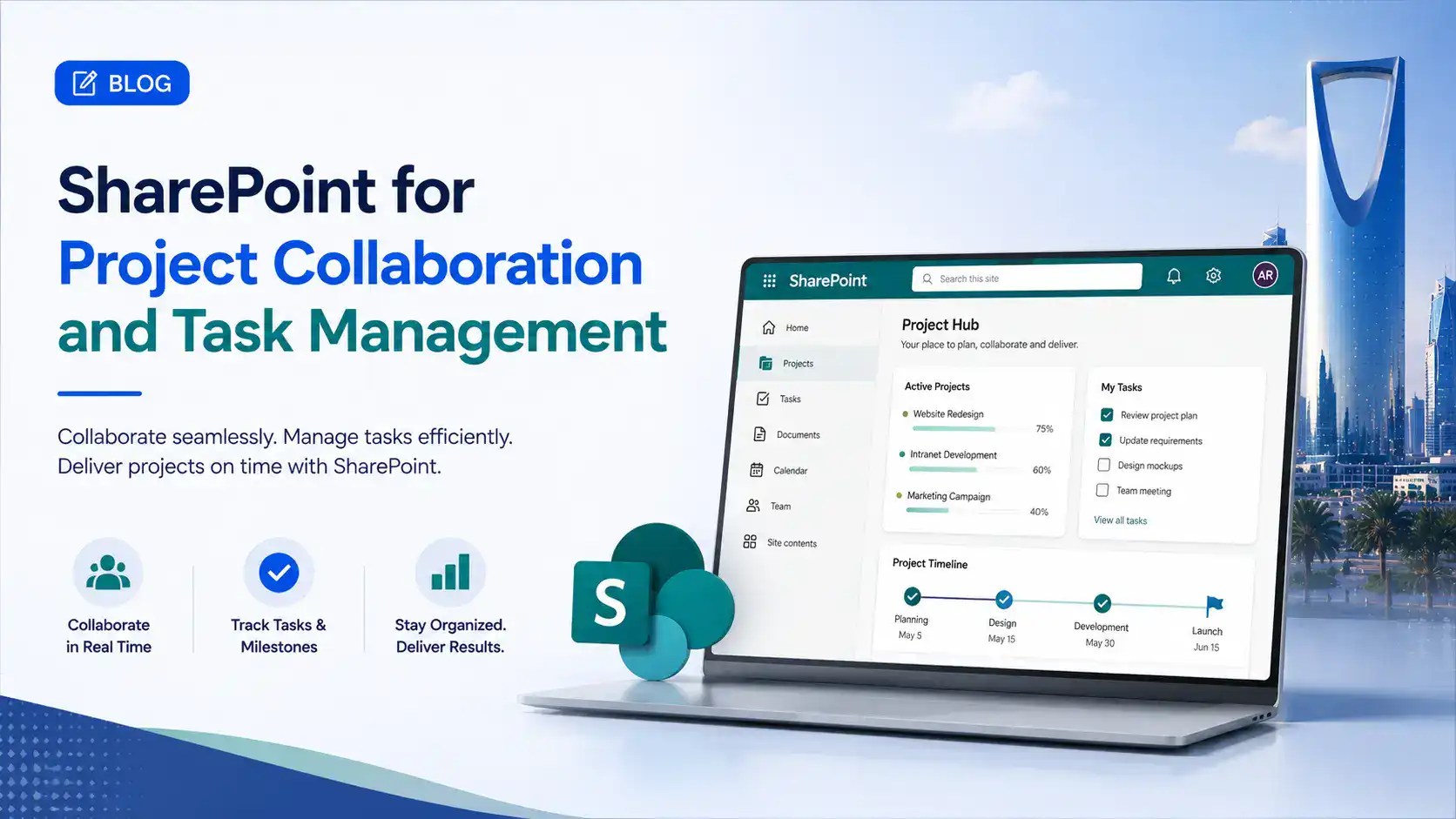Click the 60% progress value
1456x819 pixels.
point(1041,470)
